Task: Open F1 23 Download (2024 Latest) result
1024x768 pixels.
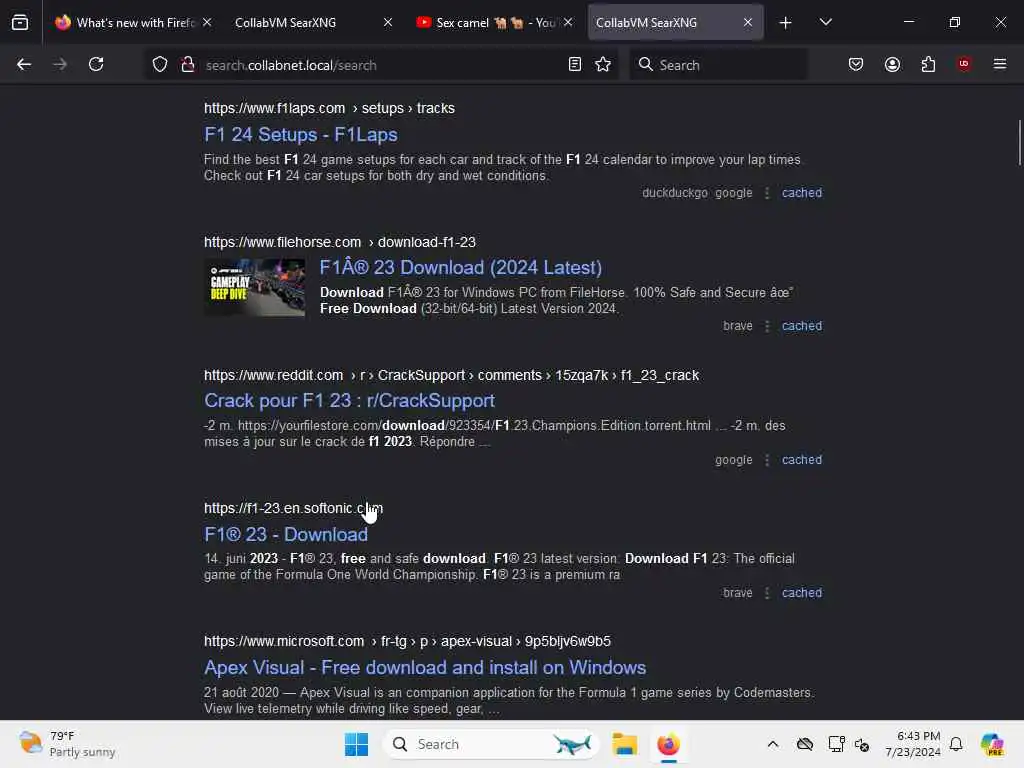Action: click(460, 267)
